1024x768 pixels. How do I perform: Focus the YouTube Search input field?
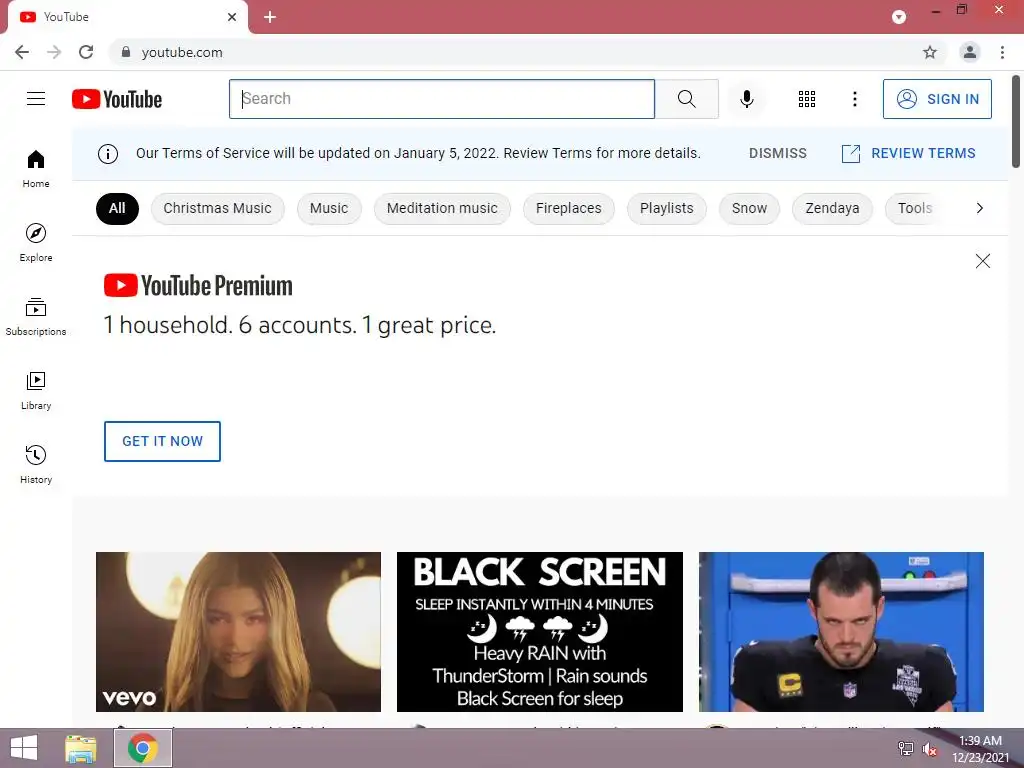click(441, 99)
